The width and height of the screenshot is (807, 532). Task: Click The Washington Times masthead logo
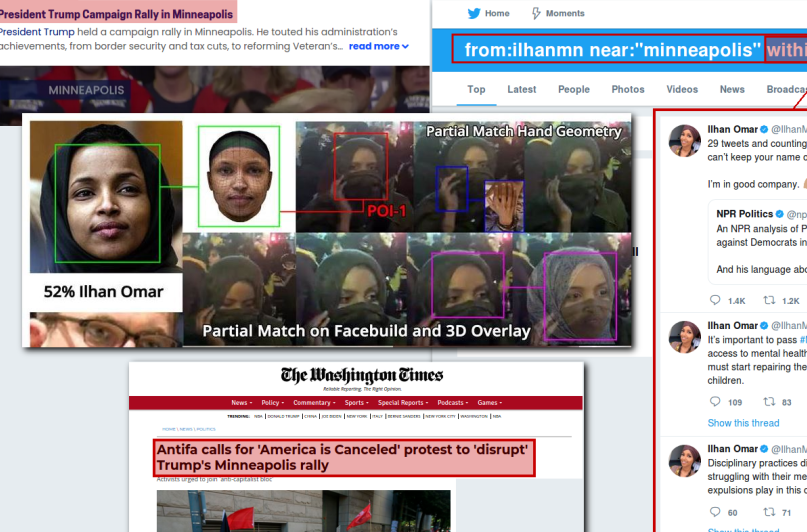(362, 376)
